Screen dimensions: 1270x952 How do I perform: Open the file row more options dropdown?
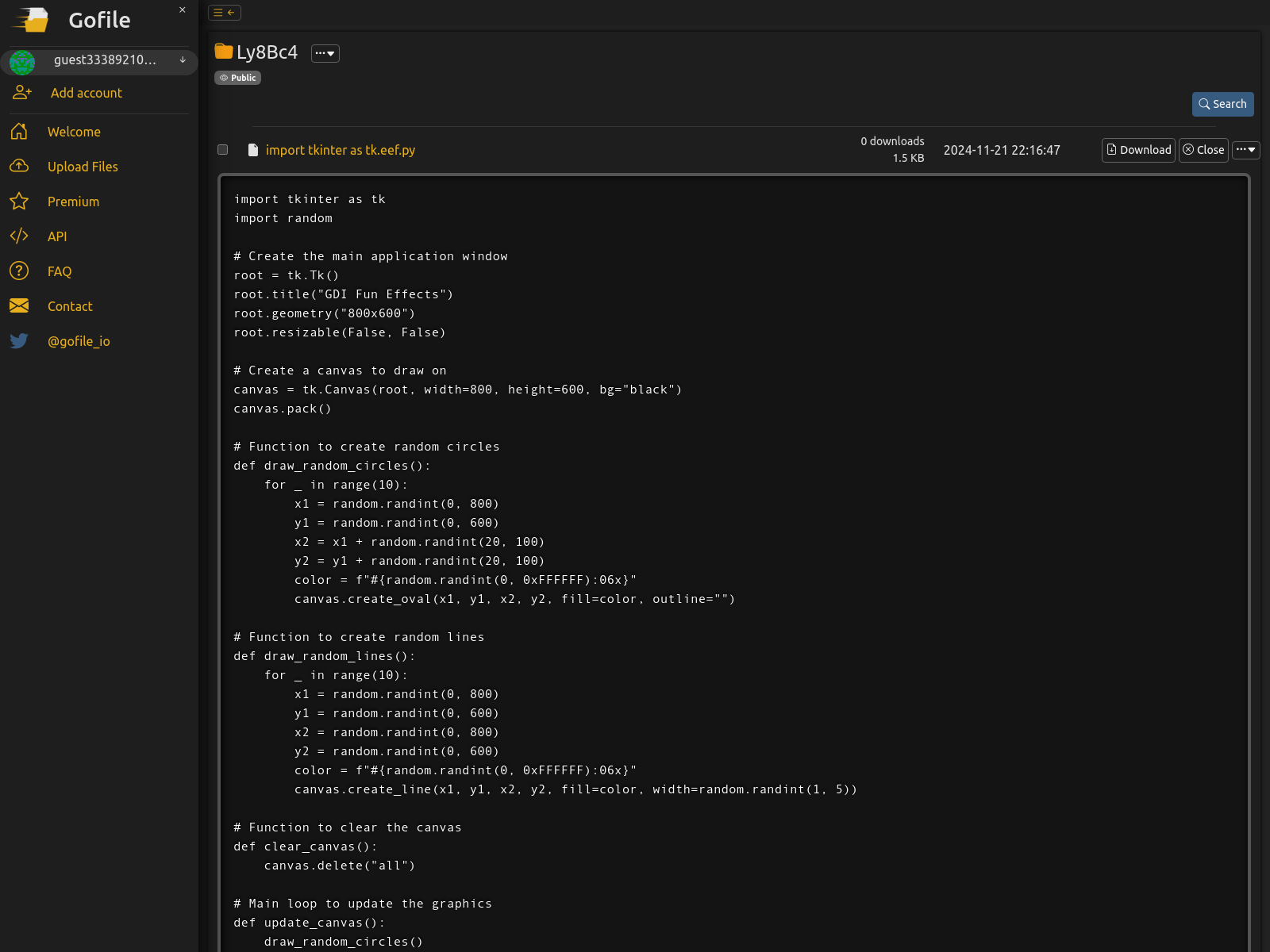(1246, 150)
